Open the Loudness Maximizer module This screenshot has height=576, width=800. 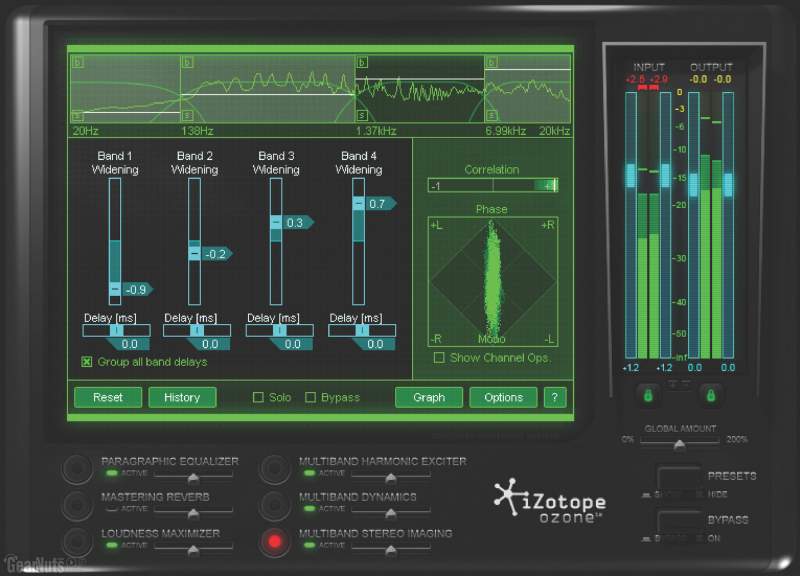click(x=77, y=542)
